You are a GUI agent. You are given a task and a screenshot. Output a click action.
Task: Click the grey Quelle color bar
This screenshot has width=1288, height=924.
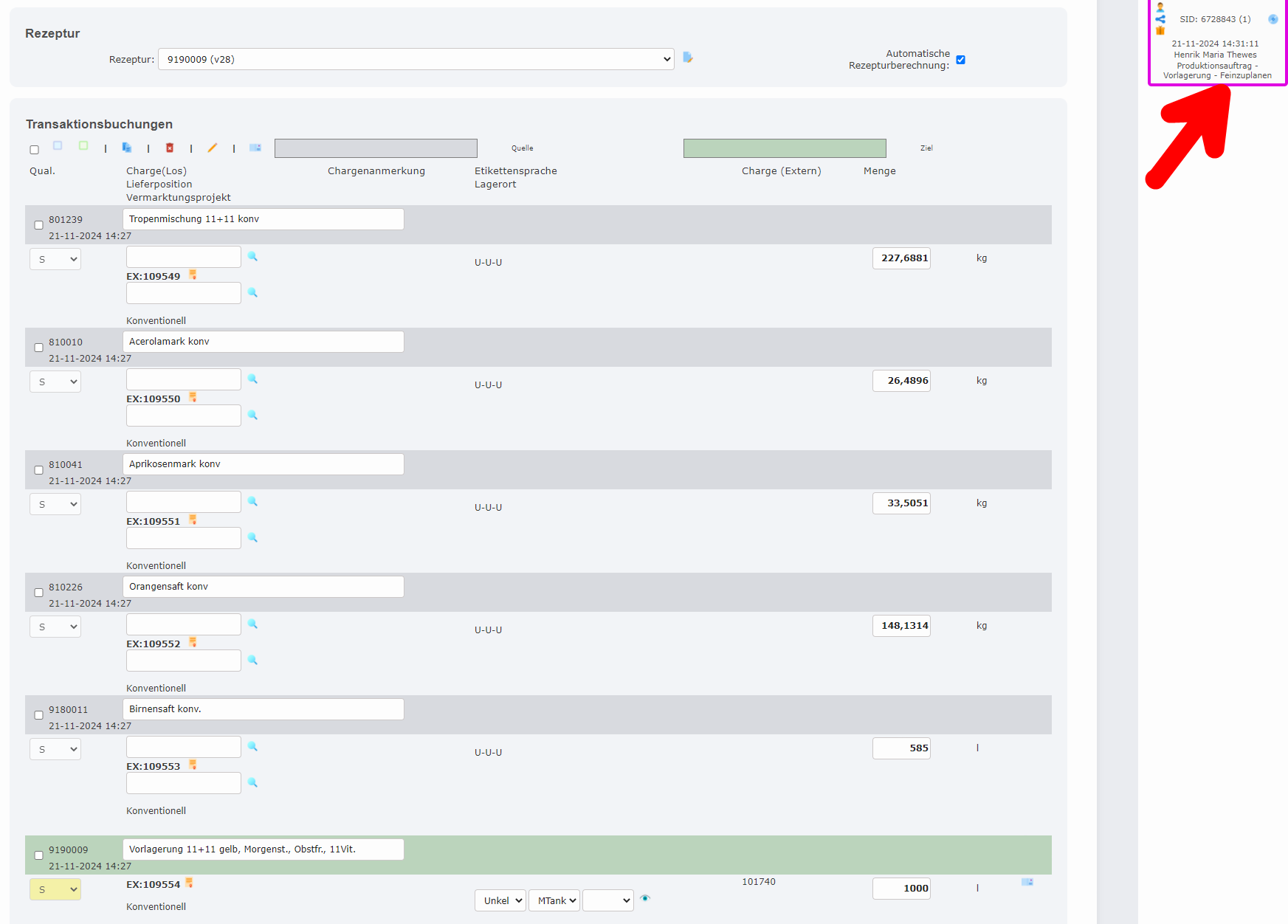pyautogui.click(x=376, y=148)
